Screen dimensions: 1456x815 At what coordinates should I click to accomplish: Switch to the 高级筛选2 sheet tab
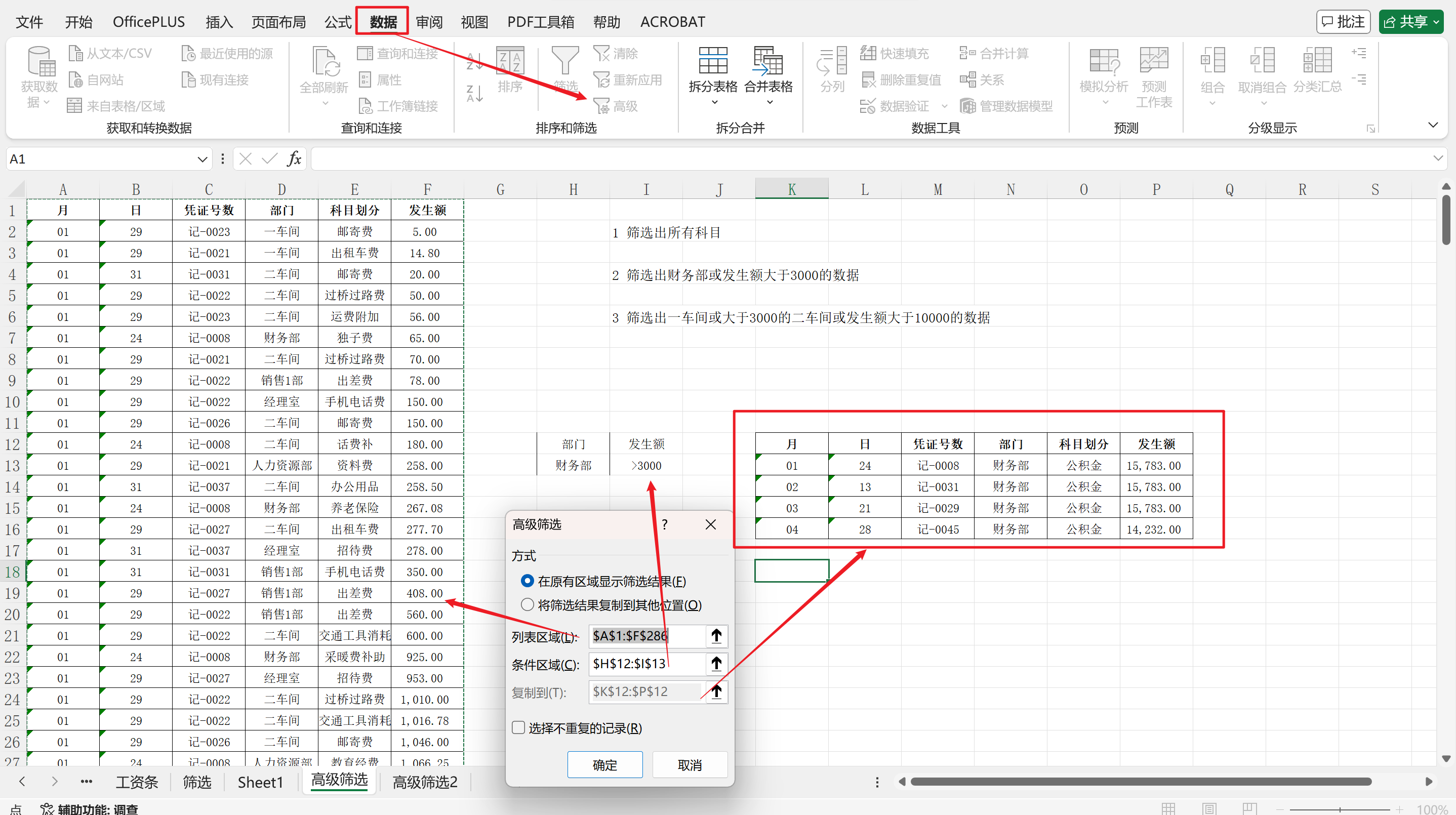(424, 782)
